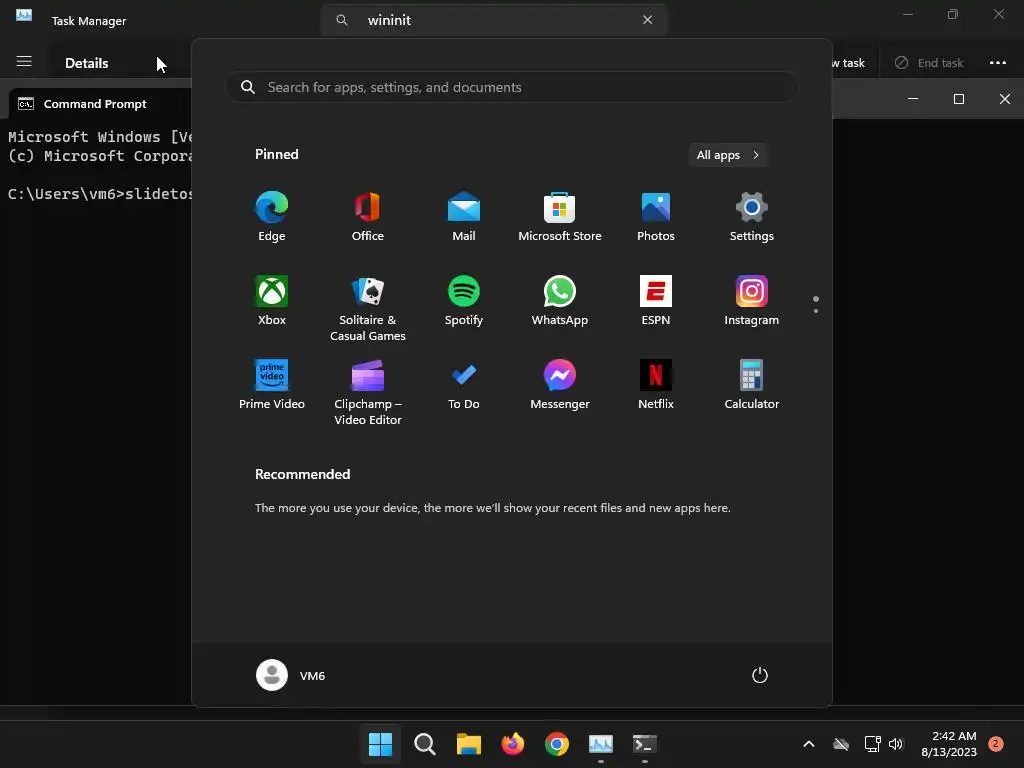Show All apps list
Image resolution: width=1024 pixels, height=768 pixels.
pyautogui.click(x=728, y=155)
